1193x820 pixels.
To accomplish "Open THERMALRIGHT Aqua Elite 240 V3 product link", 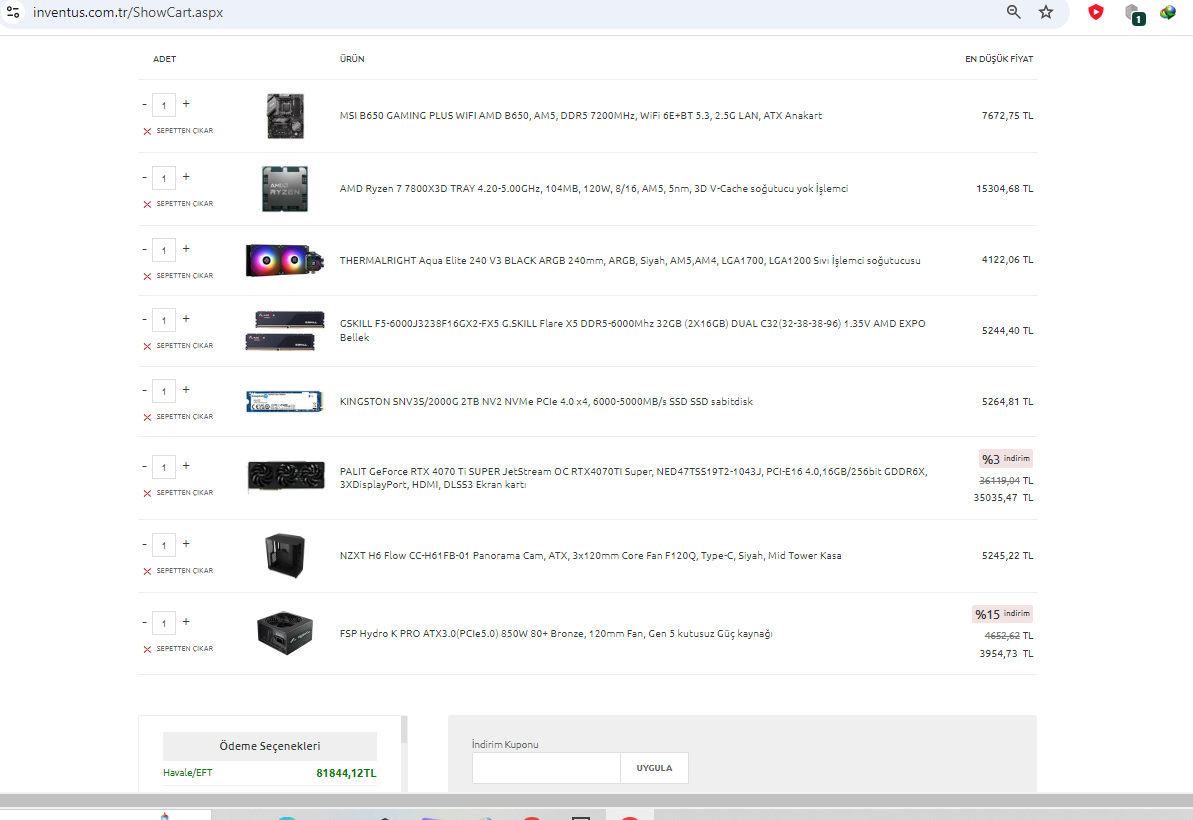I will tap(630, 260).
